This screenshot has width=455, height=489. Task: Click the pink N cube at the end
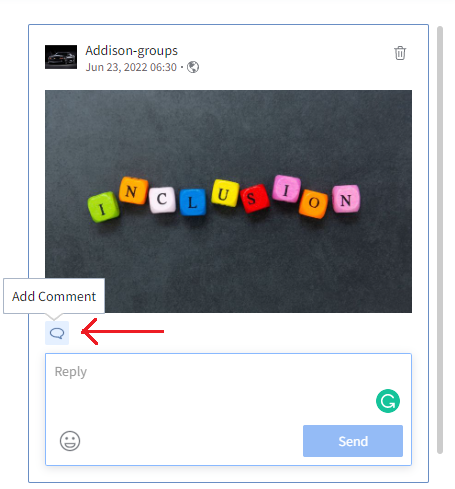[x=346, y=199]
